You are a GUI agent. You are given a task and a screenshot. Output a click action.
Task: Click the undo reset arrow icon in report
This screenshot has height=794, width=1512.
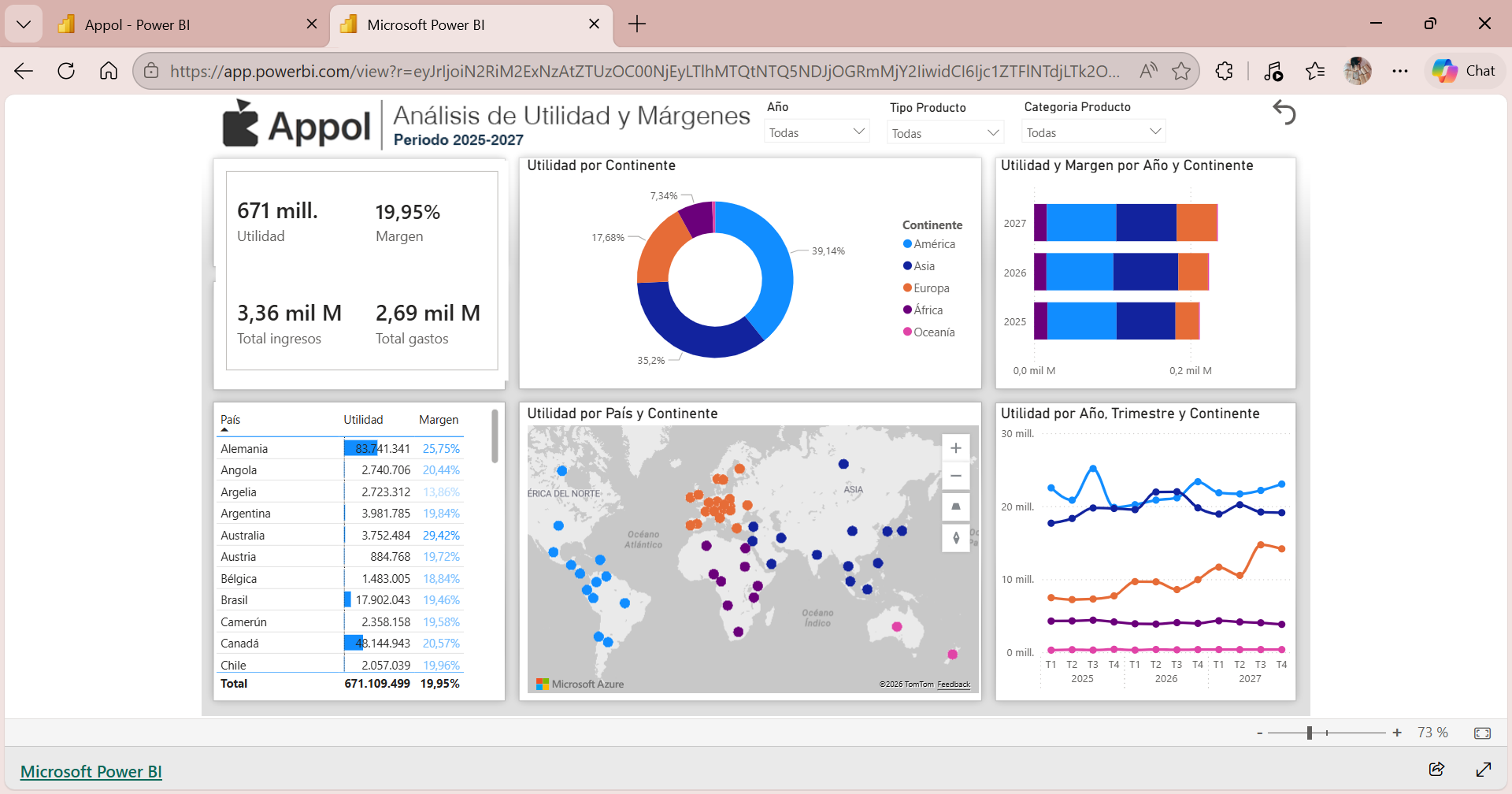[1284, 113]
